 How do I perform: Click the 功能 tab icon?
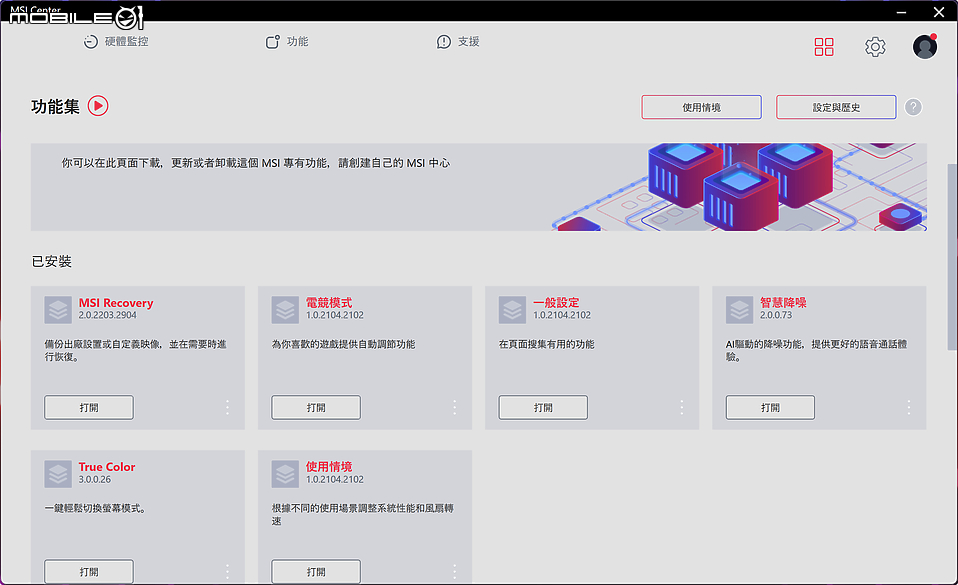tap(272, 42)
